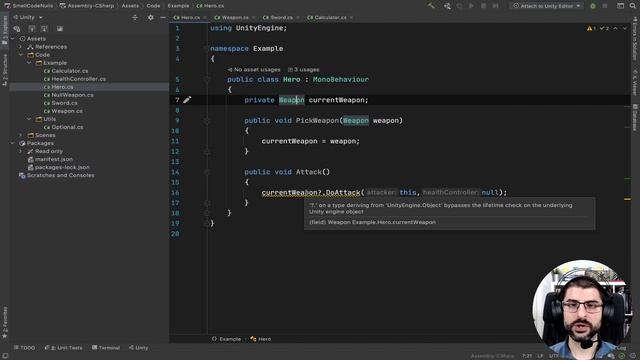Image resolution: width=640 pixels, height=360 pixels.
Task: Close the Weapon.cs editor tab
Action: (254, 18)
